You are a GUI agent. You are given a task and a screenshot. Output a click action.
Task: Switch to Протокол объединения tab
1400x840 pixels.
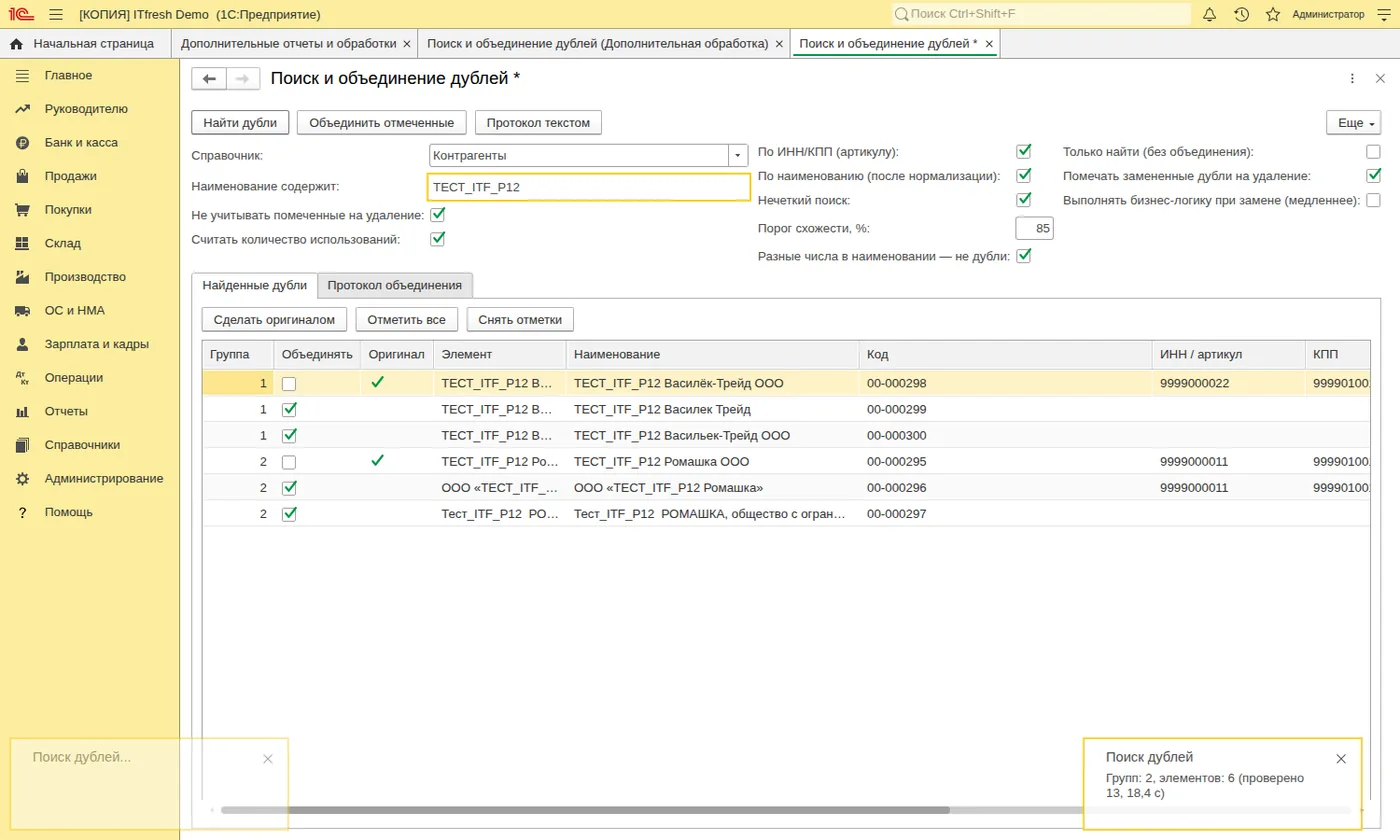394,285
